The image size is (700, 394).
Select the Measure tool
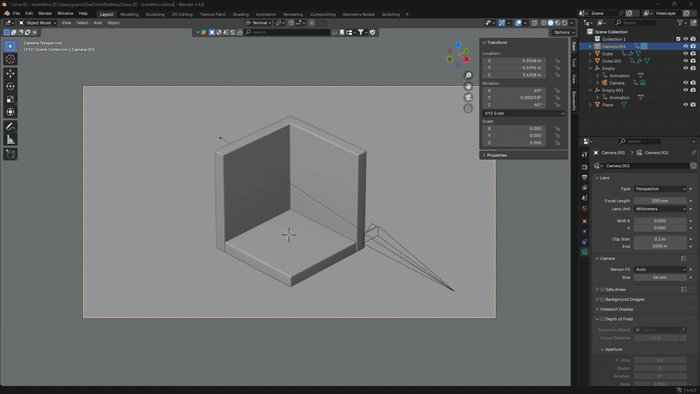pyautogui.click(x=10, y=140)
